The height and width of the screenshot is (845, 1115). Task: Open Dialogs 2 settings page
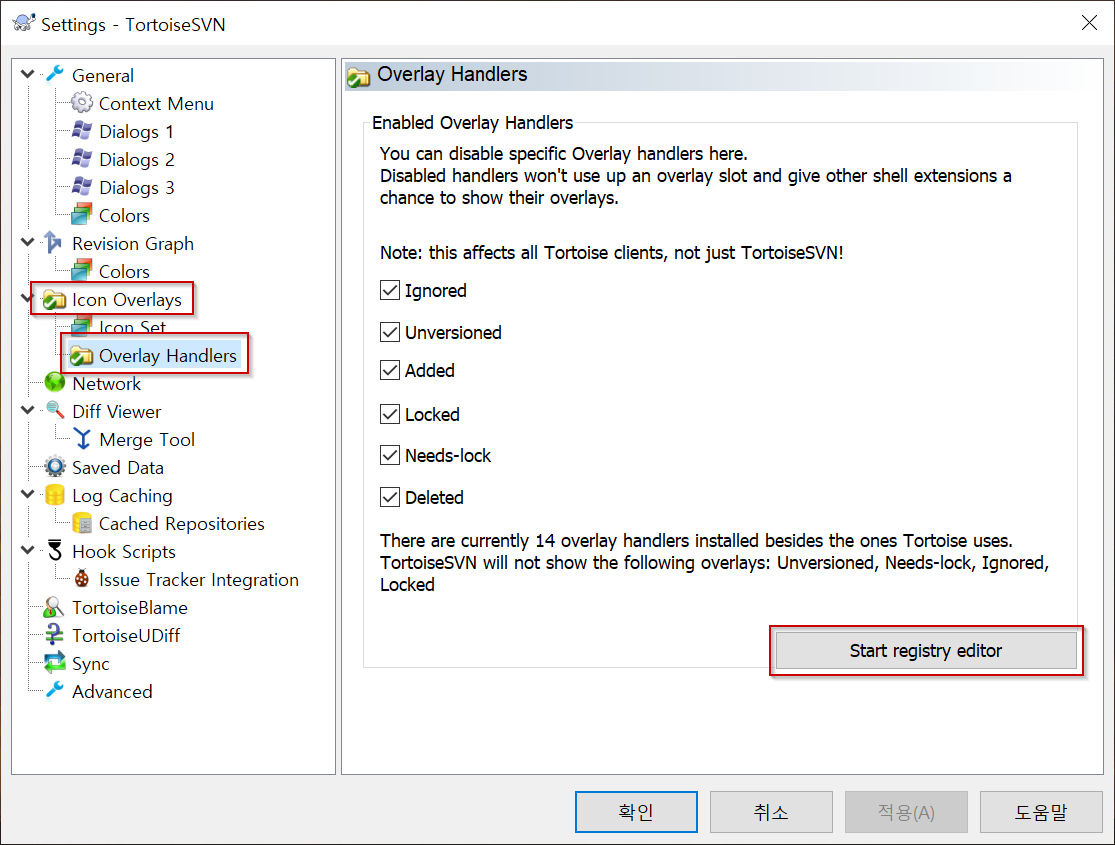click(137, 160)
